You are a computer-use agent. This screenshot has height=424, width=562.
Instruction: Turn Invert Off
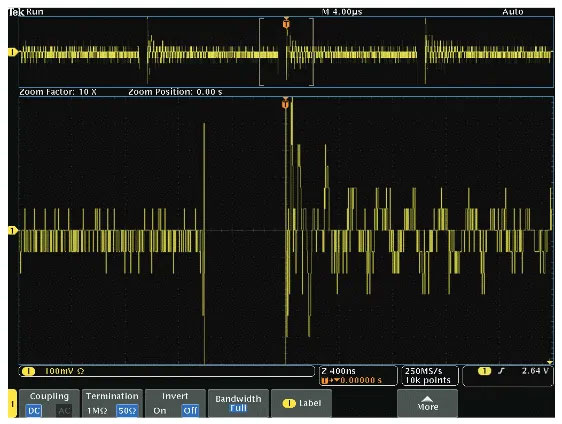190,410
